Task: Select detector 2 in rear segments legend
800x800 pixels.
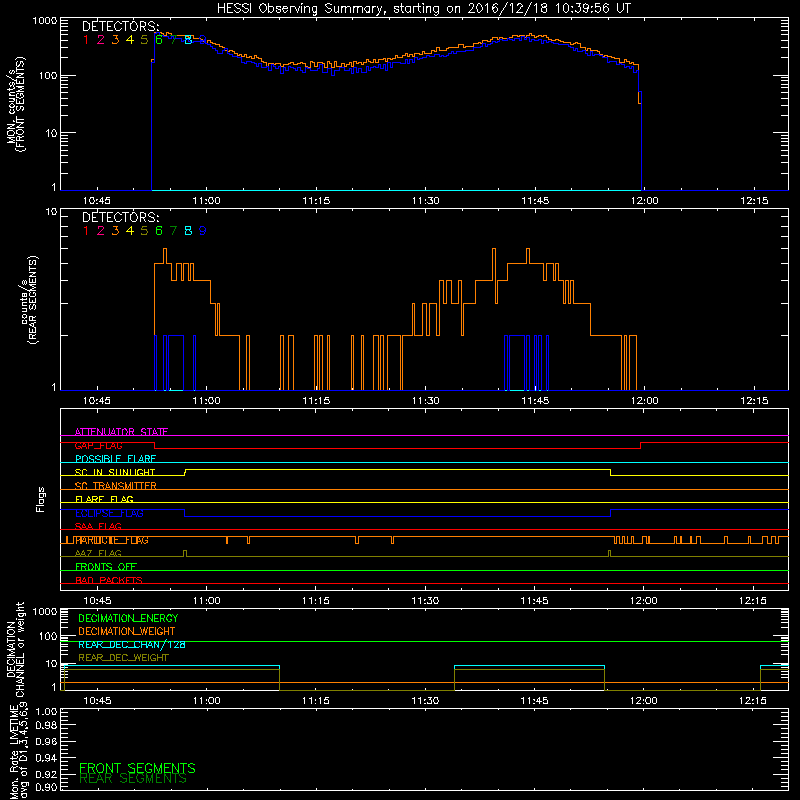Action: [x=101, y=231]
